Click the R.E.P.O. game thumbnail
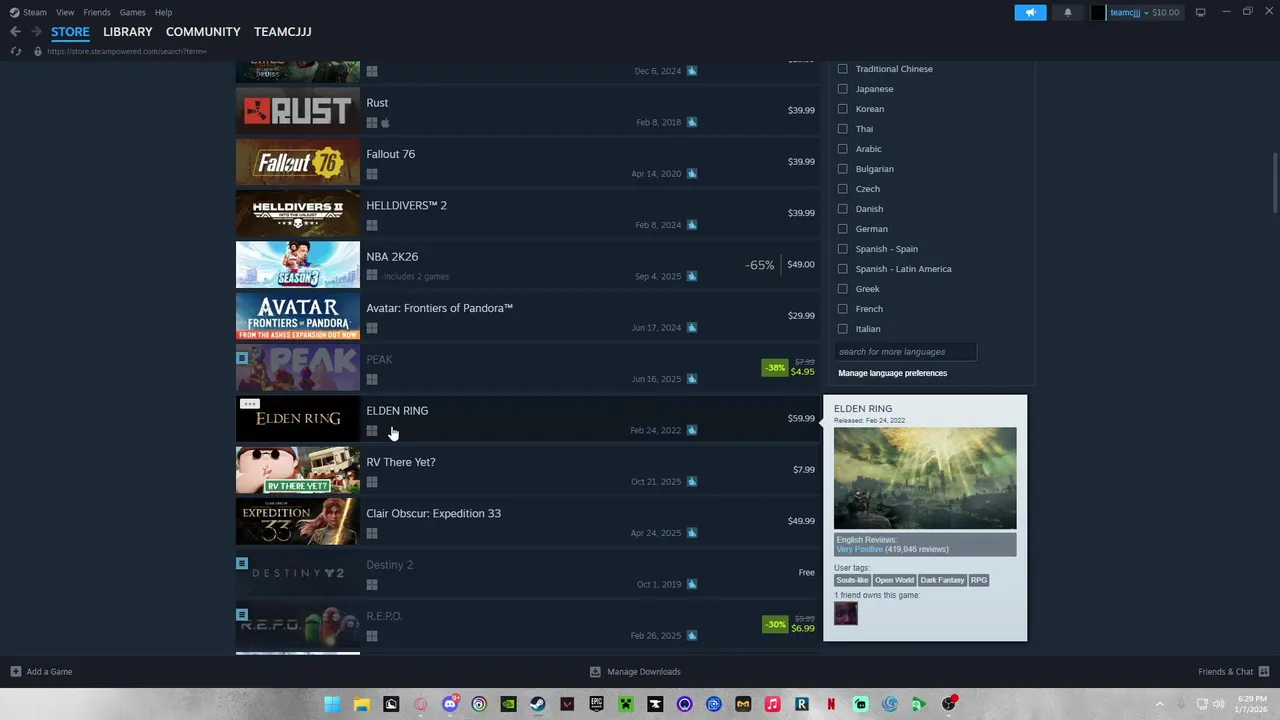Image resolution: width=1280 pixels, height=720 pixels. tap(298, 624)
